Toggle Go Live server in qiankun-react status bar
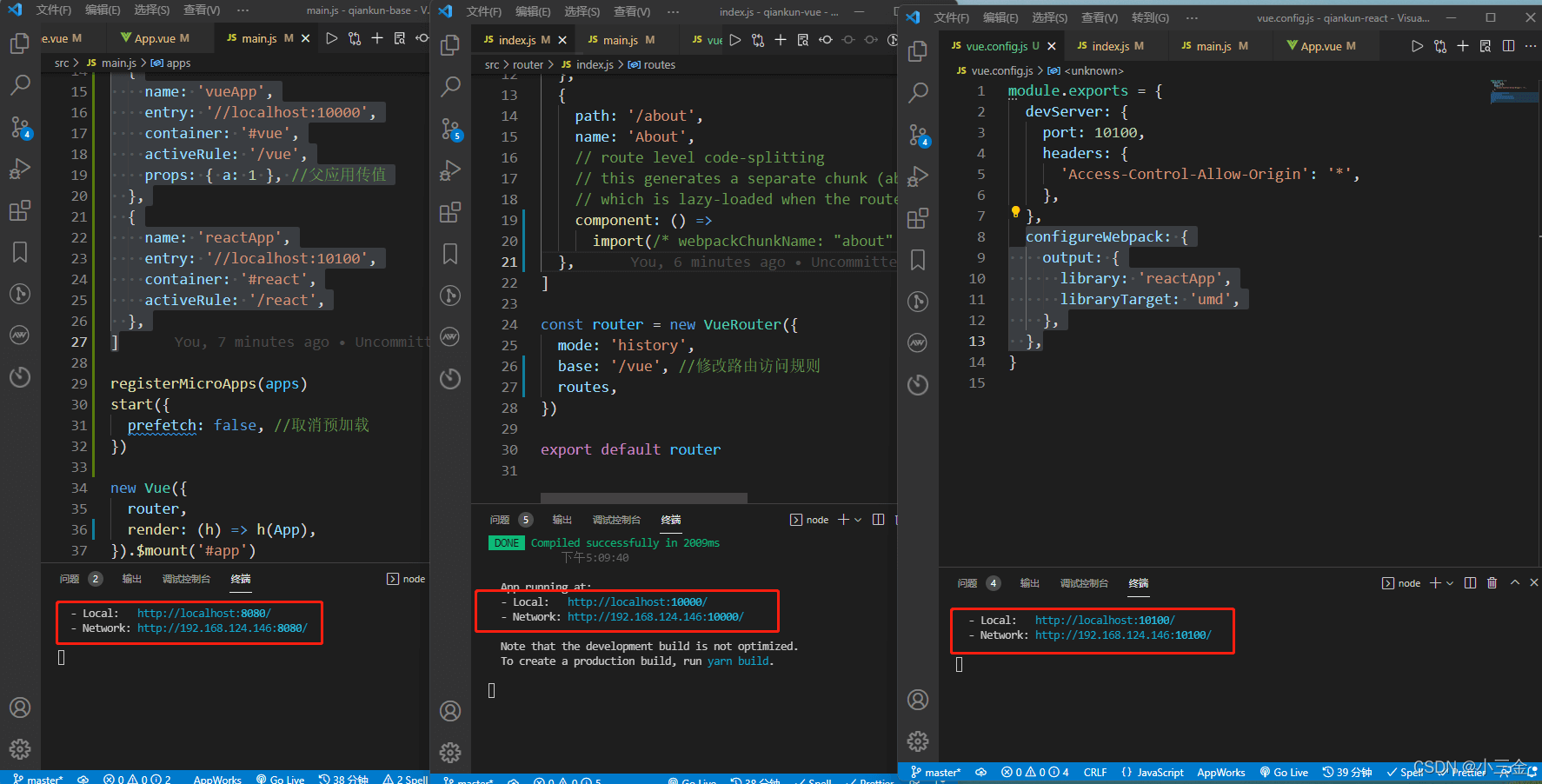Viewport: 1542px width, 784px height. click(1284, 772)
